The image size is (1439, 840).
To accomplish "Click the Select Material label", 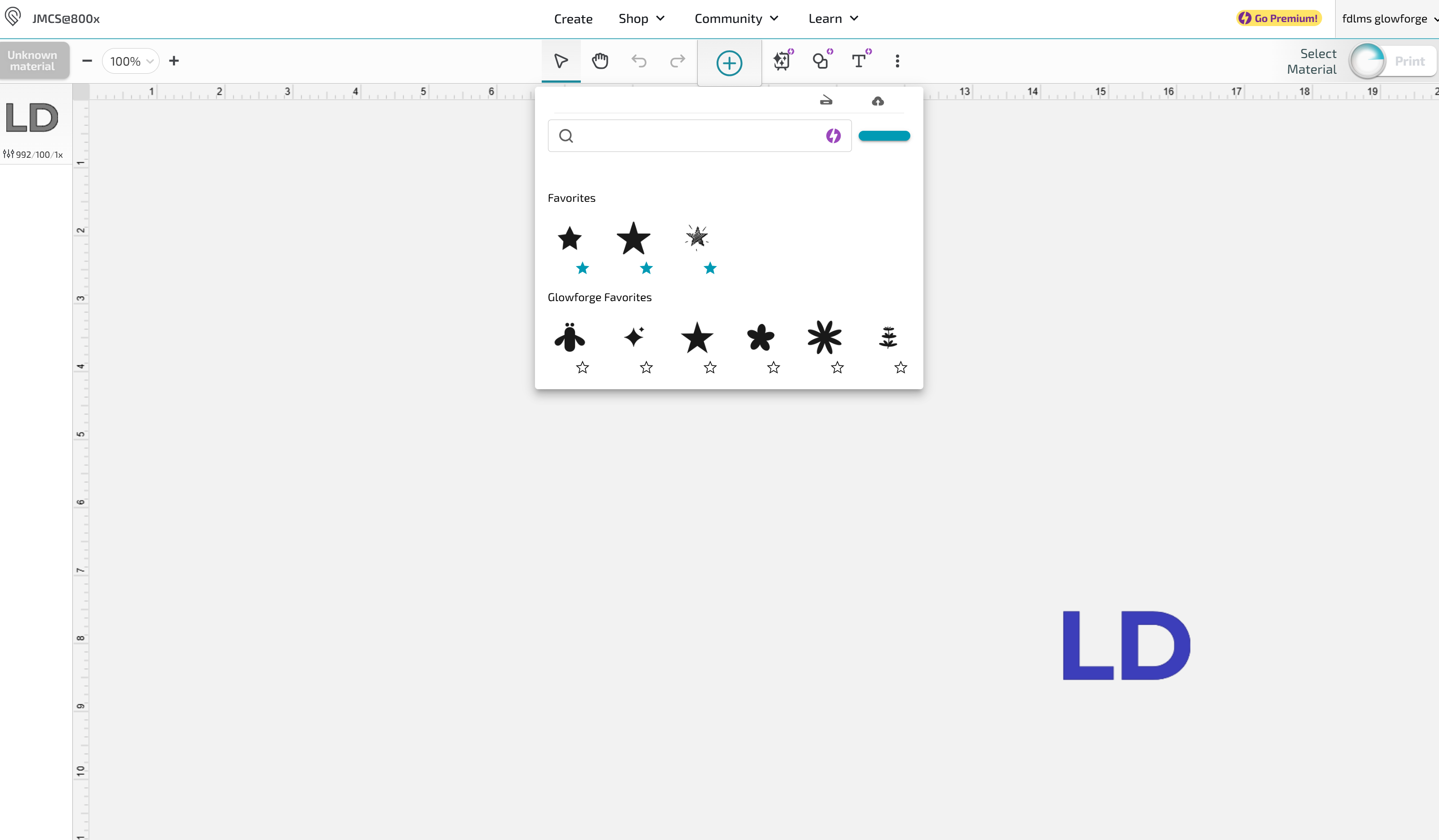I will point(1312,61).
